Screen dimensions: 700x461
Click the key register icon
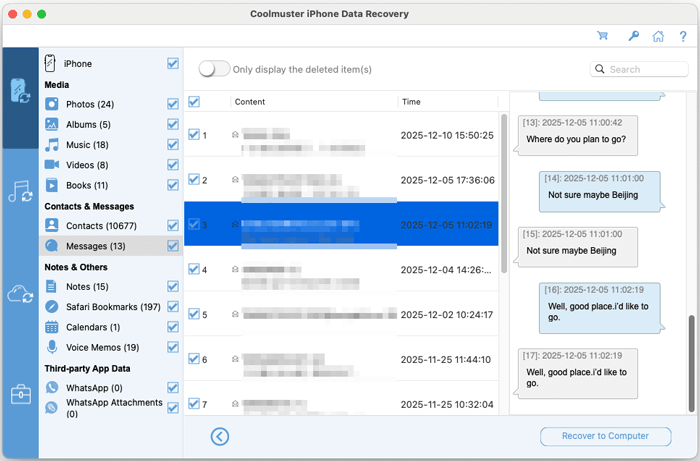point(633,36)
